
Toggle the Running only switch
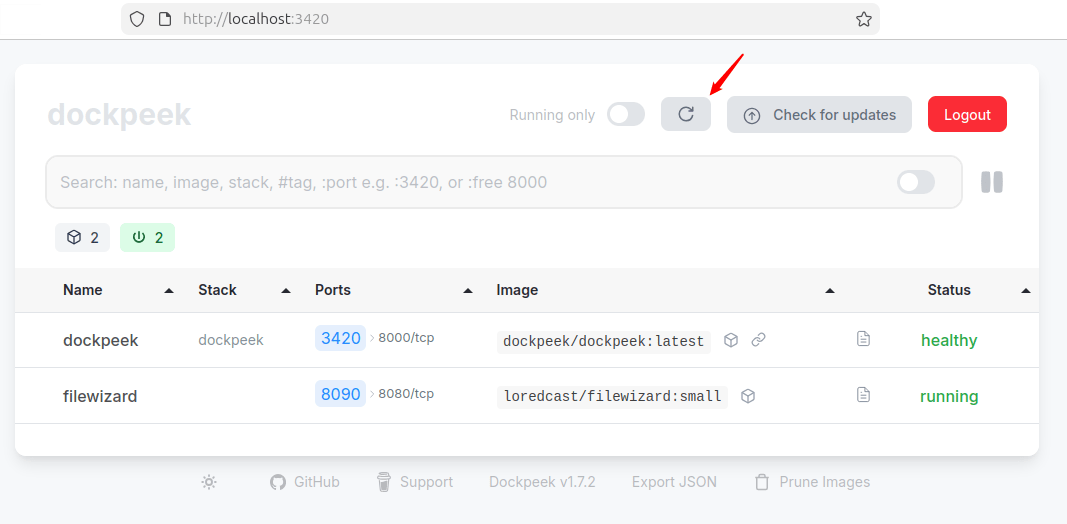[x=626, y=114]
